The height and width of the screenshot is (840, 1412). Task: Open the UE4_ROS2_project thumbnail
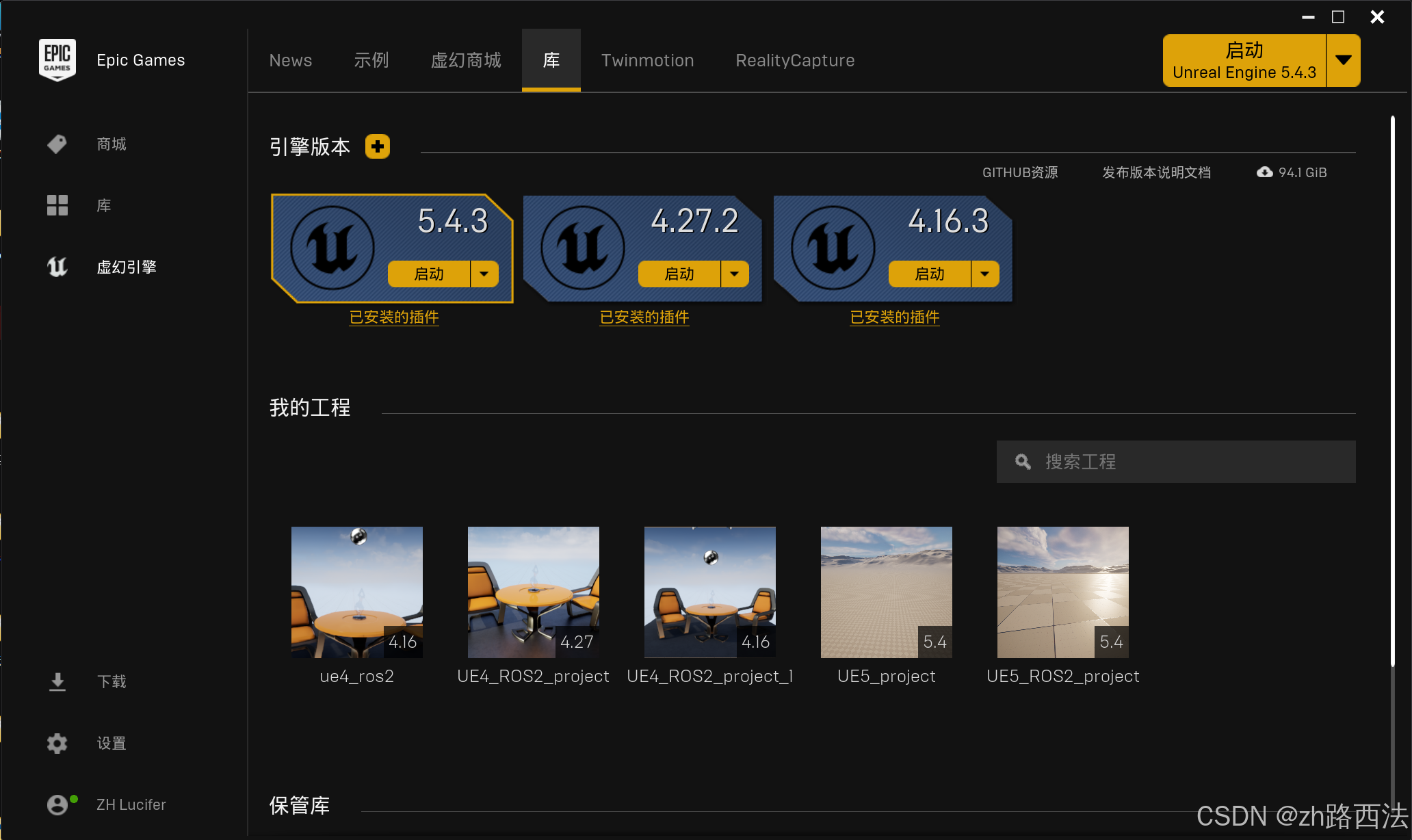[x=534, y=592]
